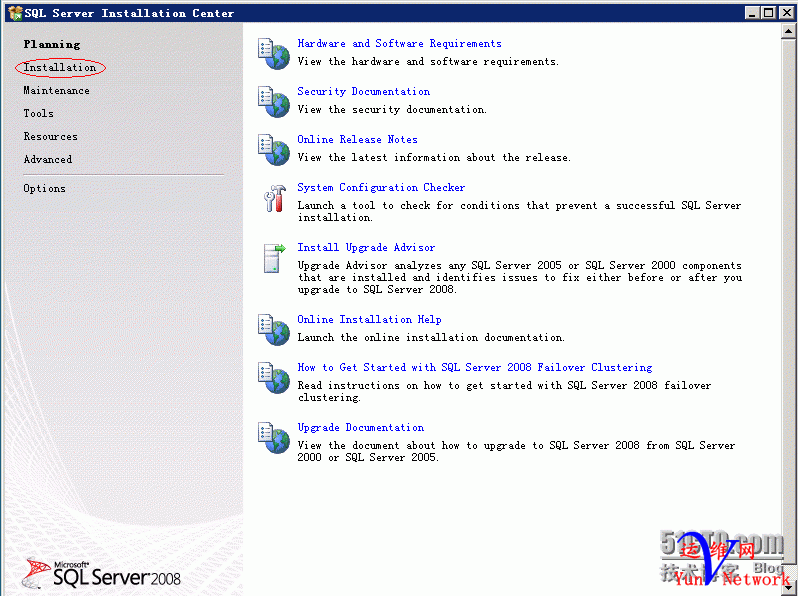Click the Hardware and Software Requirements globe icon

(x=274, y=53)
